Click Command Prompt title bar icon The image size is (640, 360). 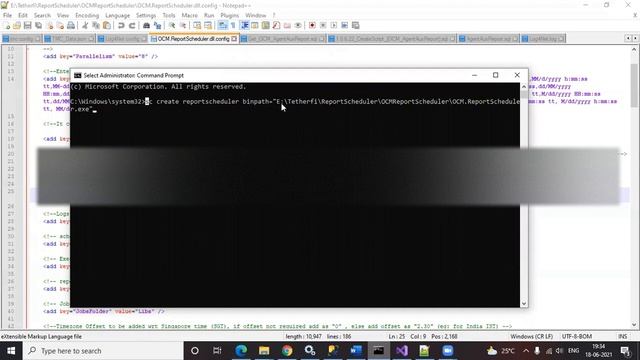point(77,76)
